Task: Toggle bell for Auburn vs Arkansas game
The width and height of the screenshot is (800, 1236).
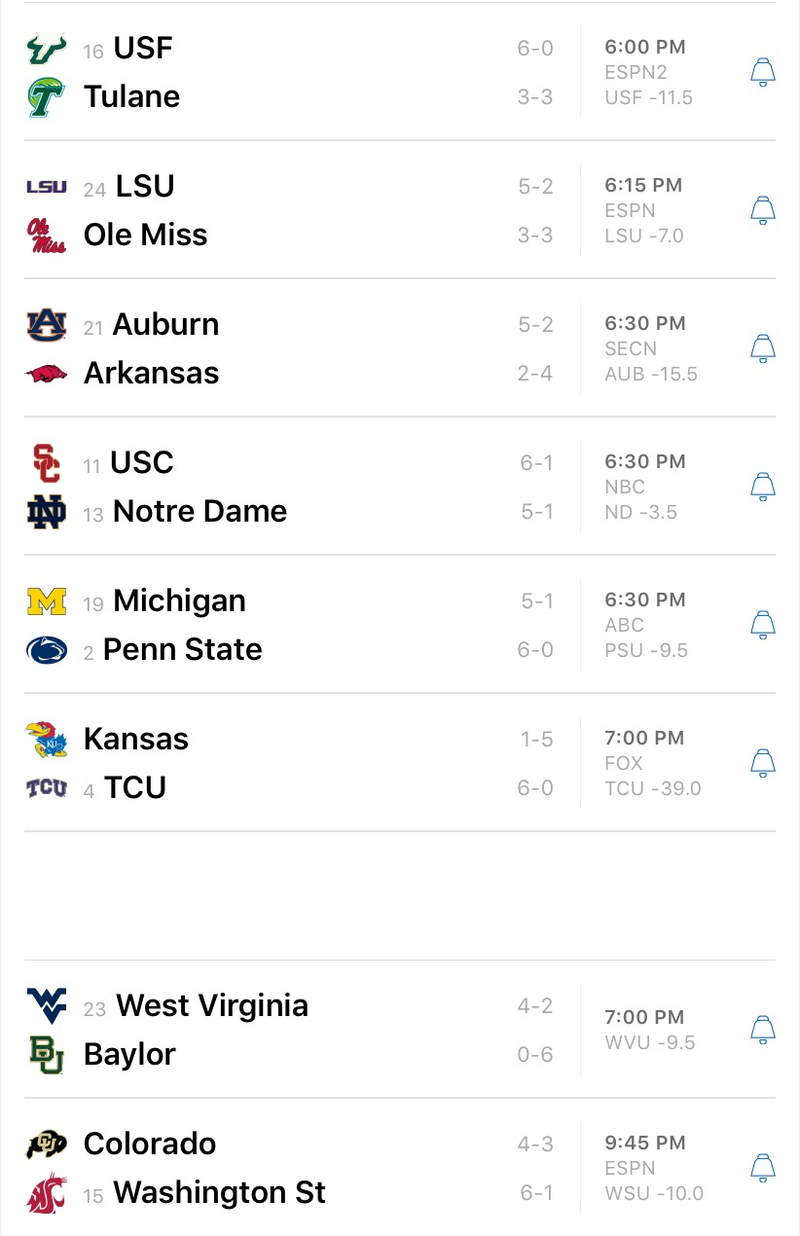Action: click(763, 348)
